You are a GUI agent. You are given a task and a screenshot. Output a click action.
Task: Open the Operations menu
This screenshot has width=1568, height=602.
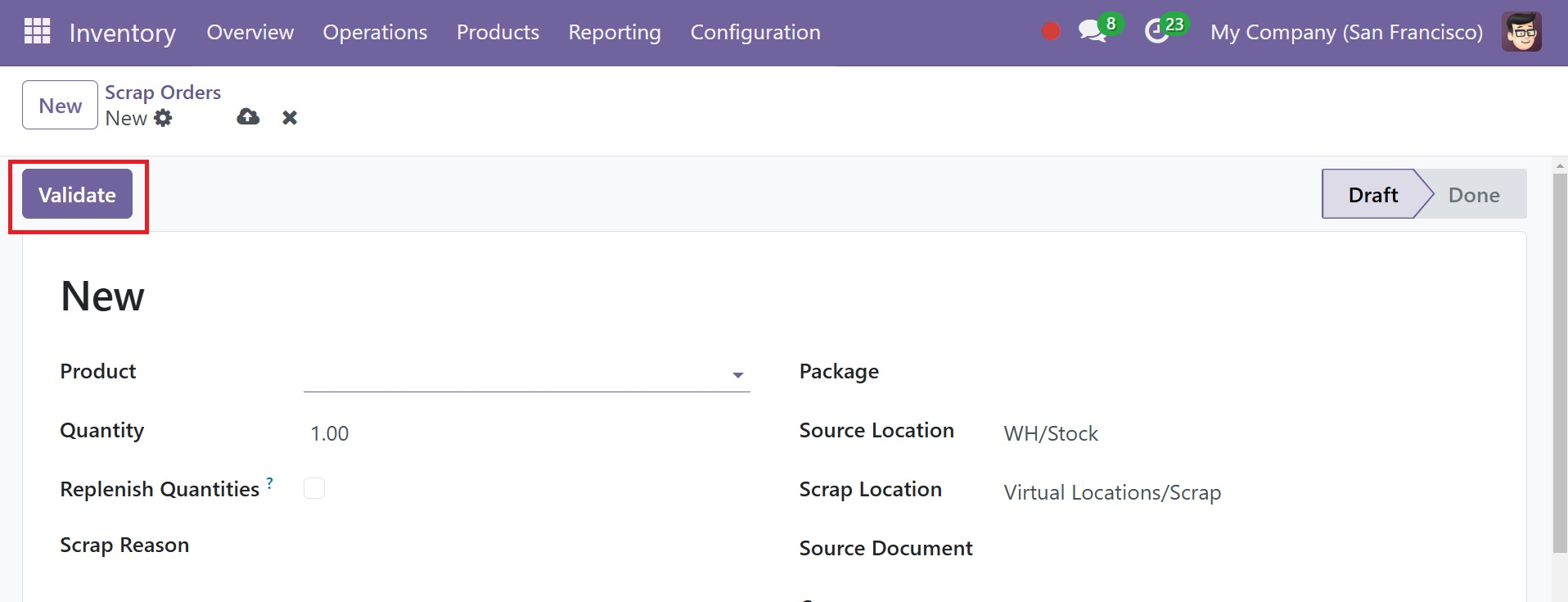coord(375,32)
